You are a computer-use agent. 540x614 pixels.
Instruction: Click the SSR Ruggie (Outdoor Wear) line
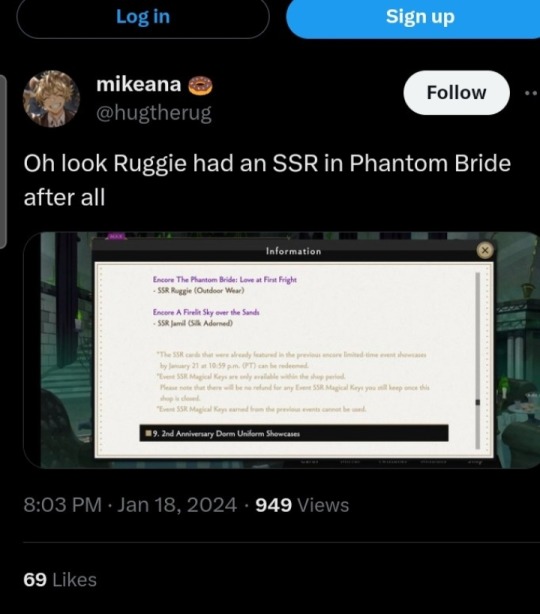199,291
